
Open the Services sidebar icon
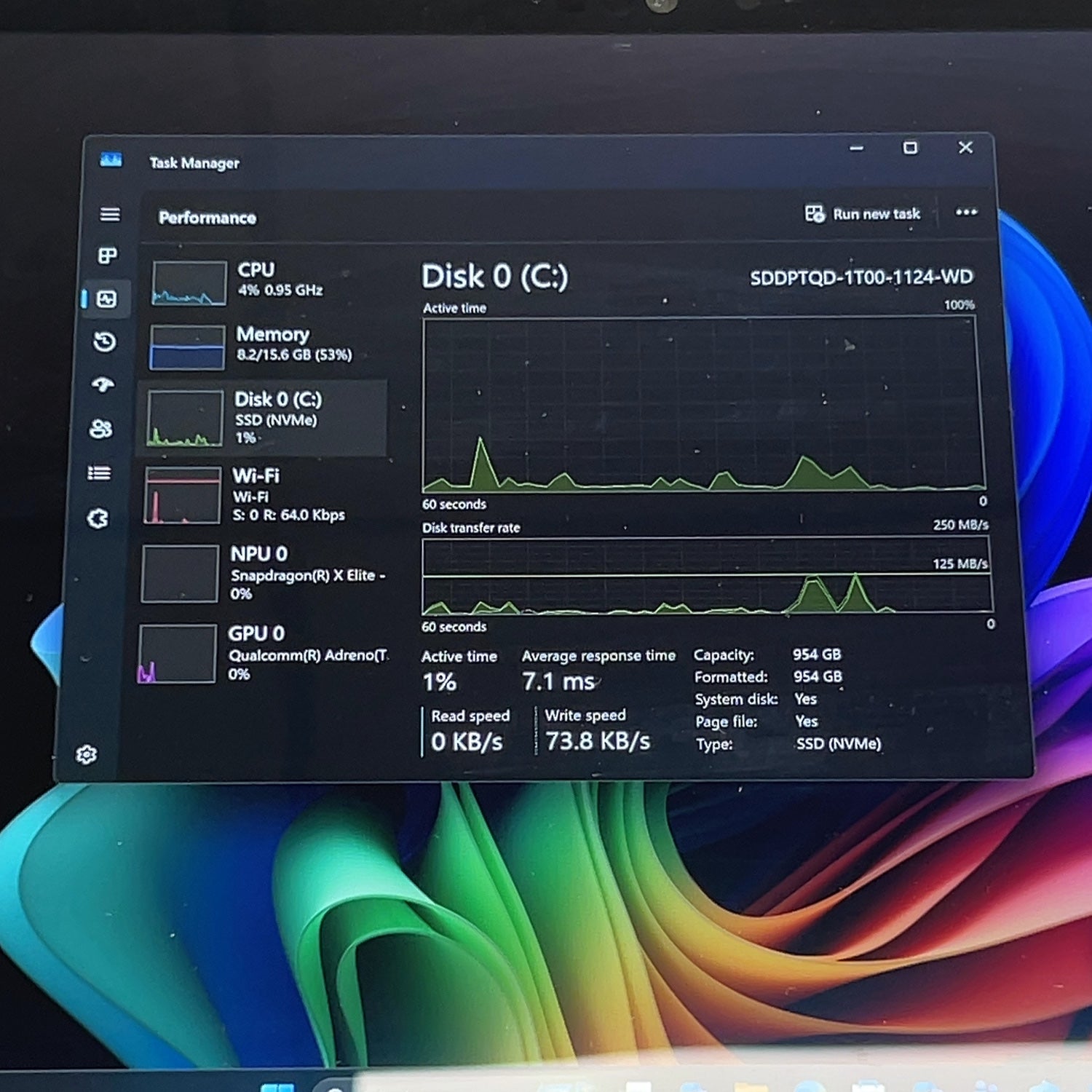click(x=98, y=518)
